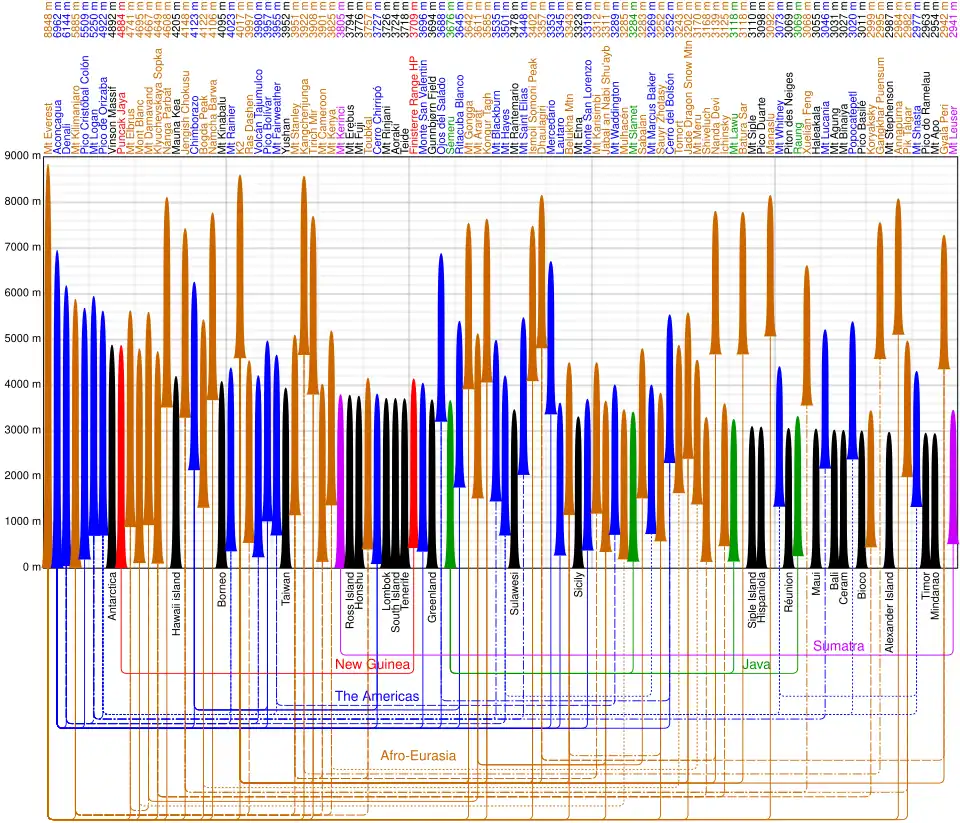Select the Alexander Island label
Viewport: 960px width, 823px height.
pos(889,612)
